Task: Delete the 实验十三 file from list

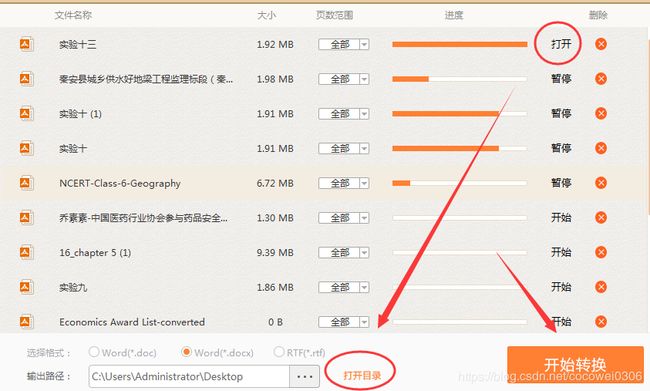Action: click(x=601, y=44)
